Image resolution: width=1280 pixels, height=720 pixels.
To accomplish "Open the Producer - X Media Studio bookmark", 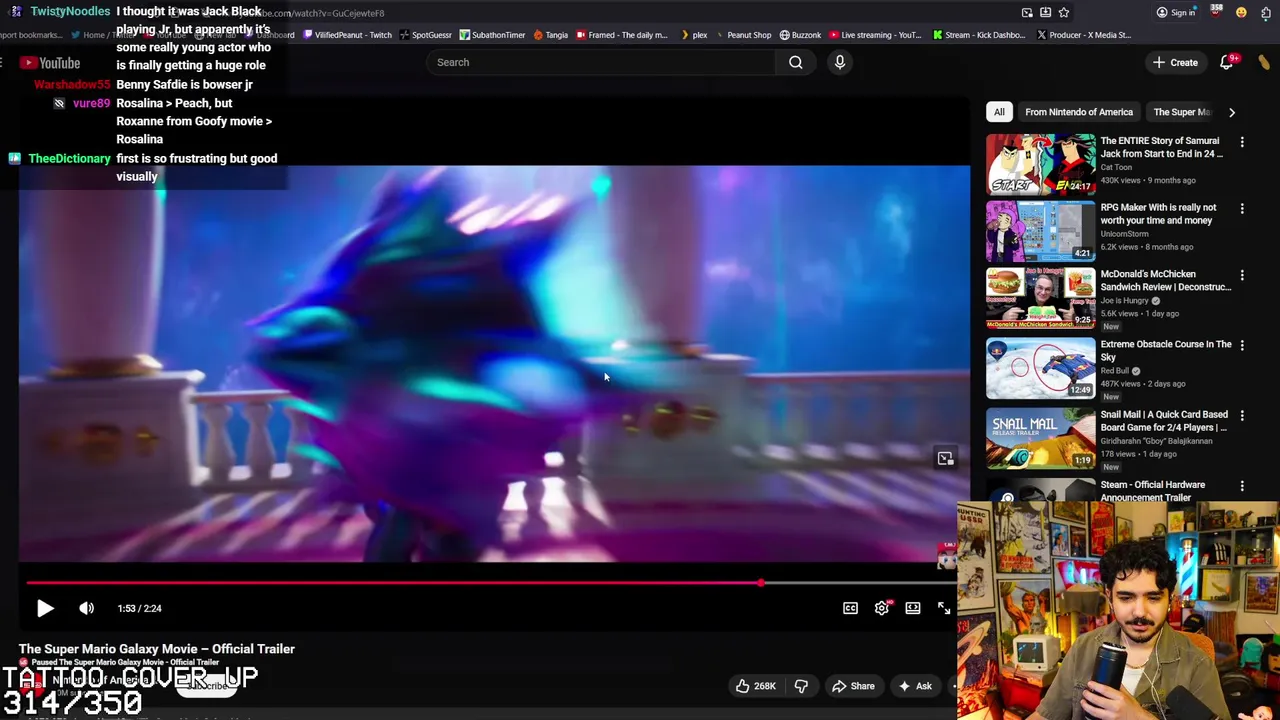I will click(x=1084, y=35).
